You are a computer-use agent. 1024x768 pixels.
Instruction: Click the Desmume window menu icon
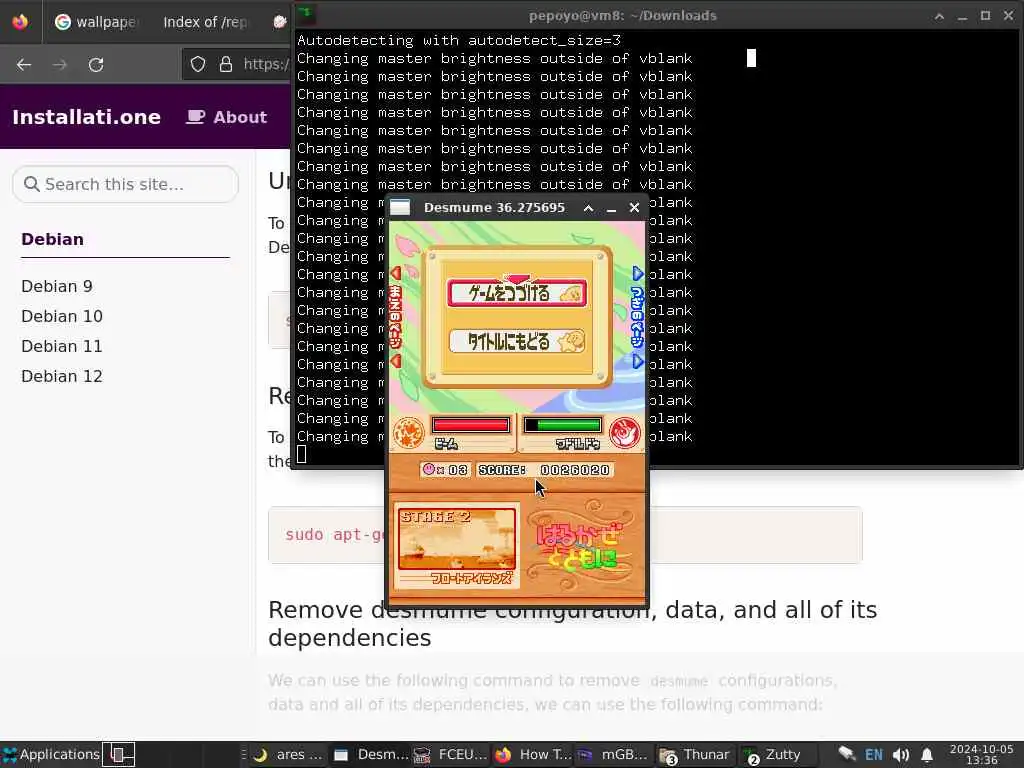point(400,208)
